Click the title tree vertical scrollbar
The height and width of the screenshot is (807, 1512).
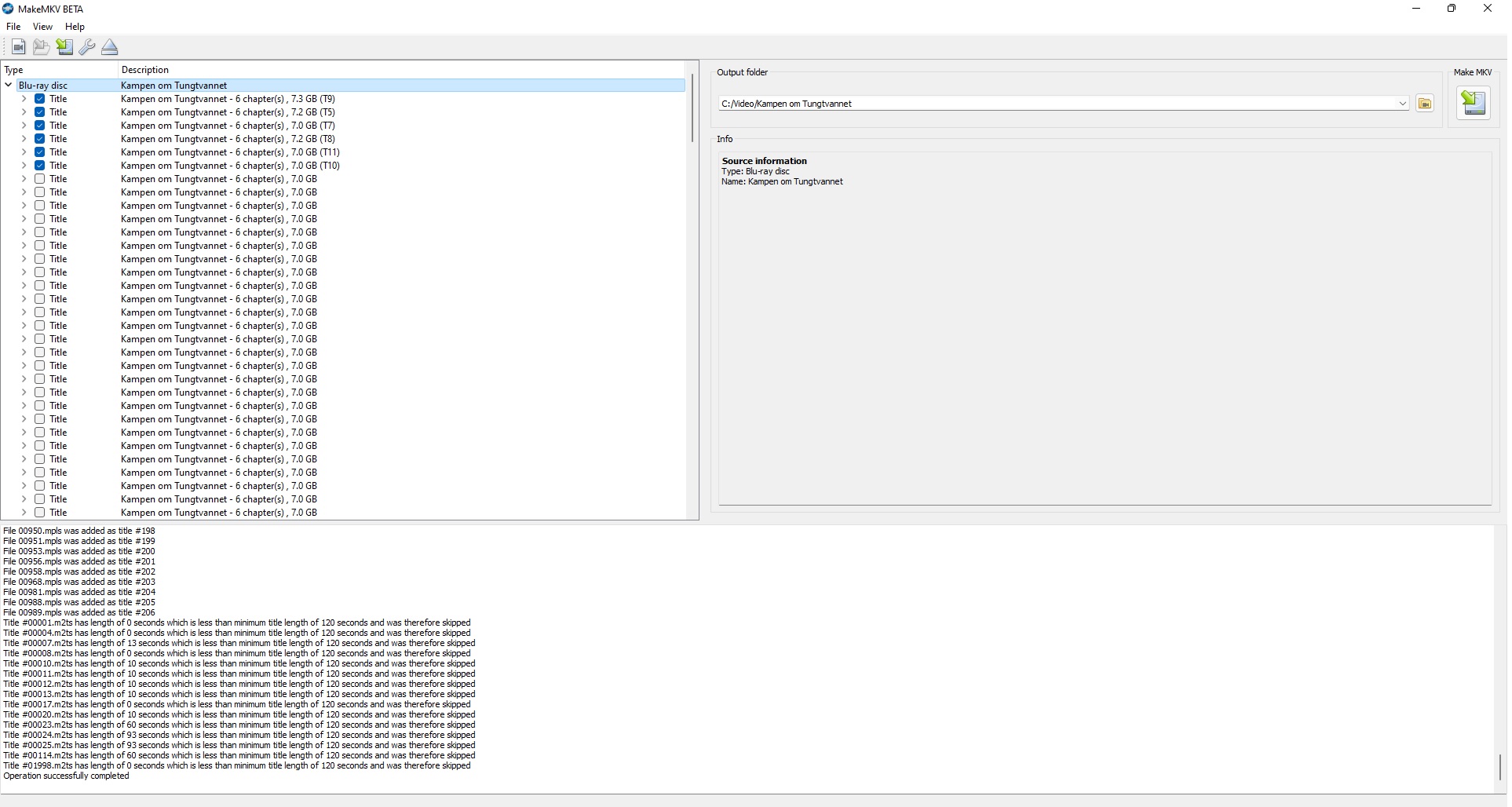(x=692, y=108)
